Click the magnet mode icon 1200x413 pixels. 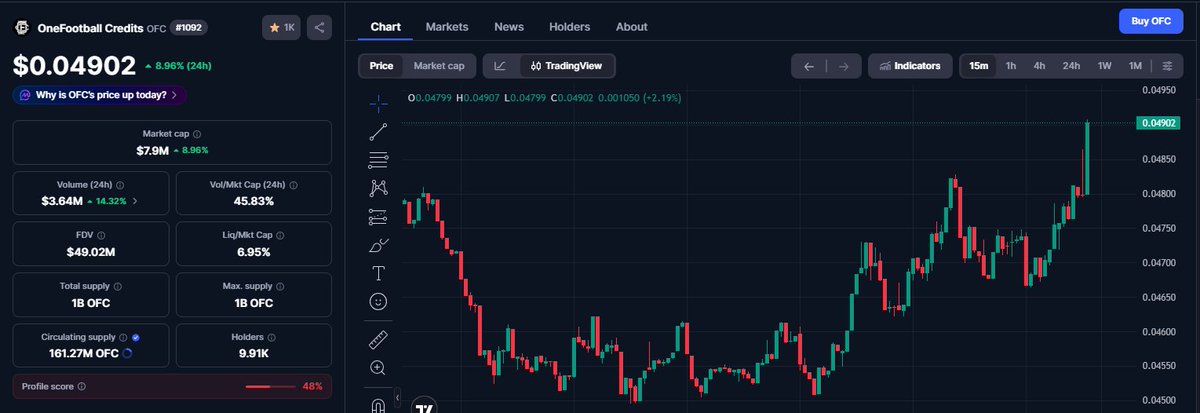379,405
